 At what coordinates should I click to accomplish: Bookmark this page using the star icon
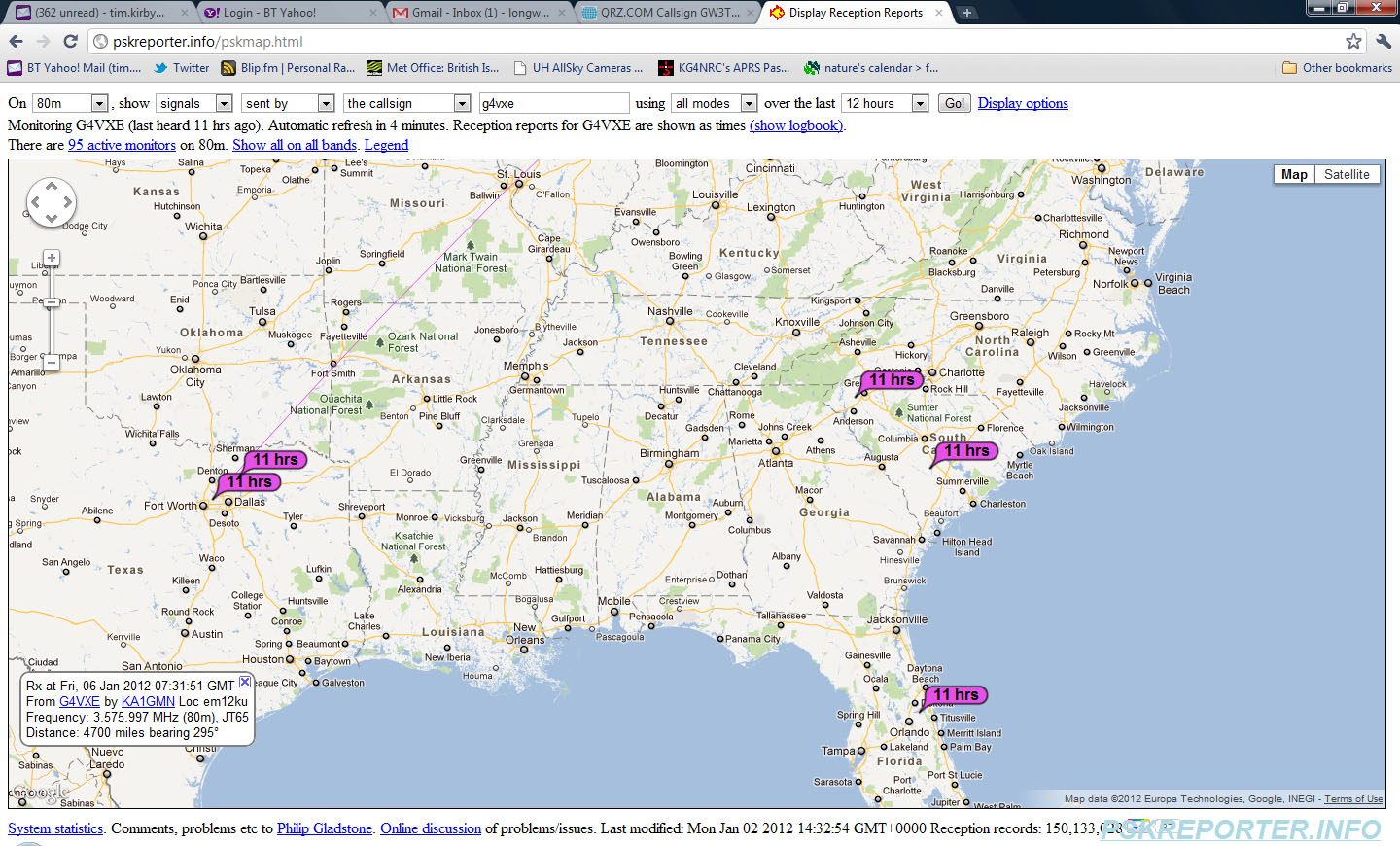(x=1354, y=43)
